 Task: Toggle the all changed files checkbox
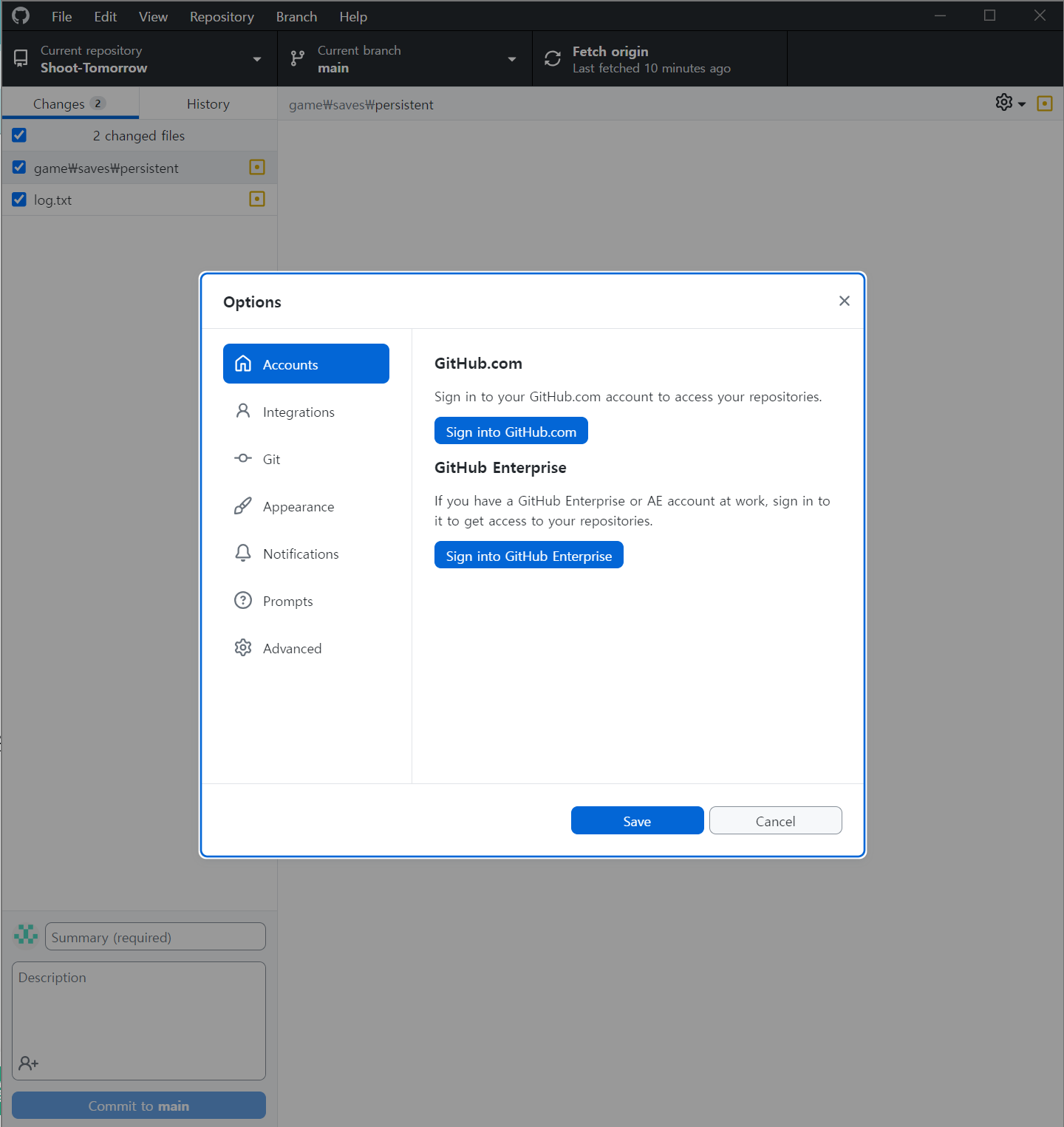19,135
